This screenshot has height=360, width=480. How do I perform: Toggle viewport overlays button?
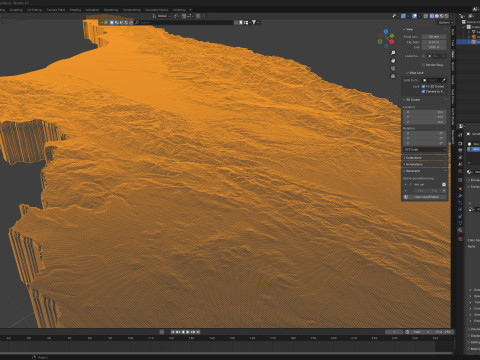point(414,16)
